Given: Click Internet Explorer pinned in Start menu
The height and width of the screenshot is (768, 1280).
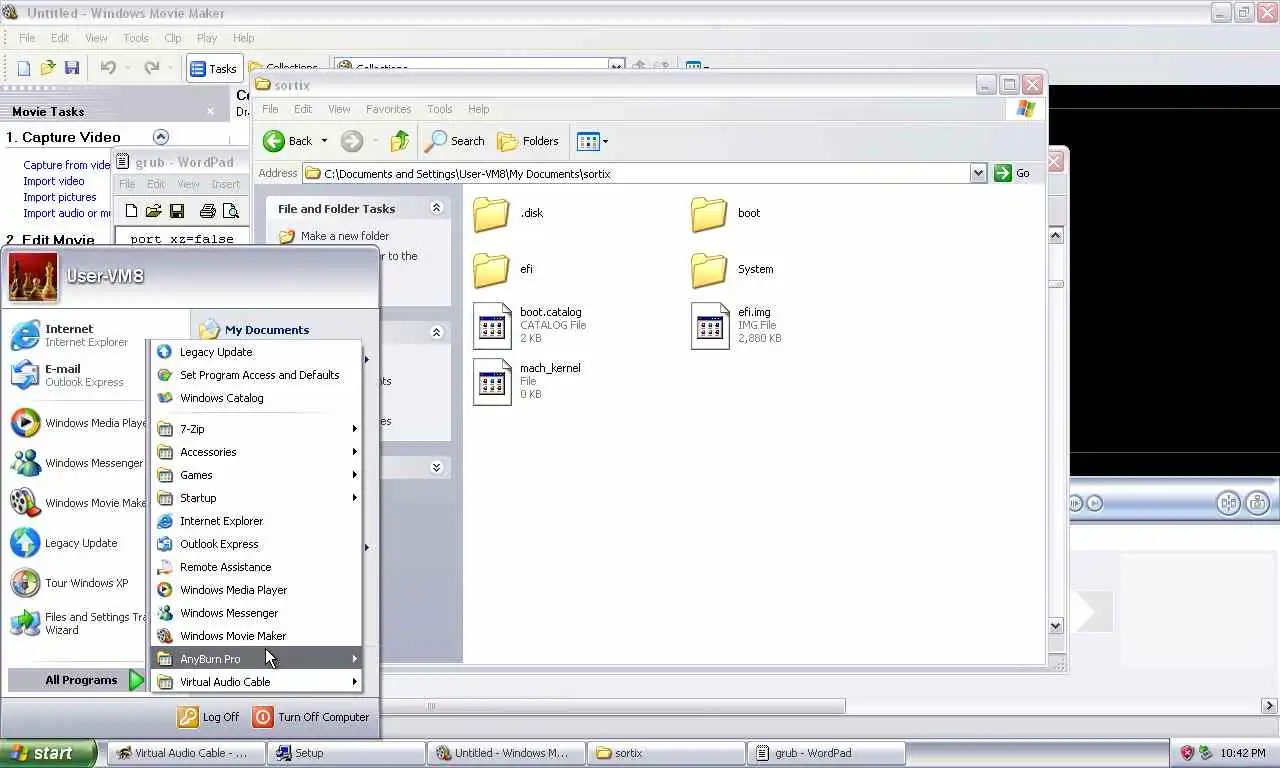Looking at the screenshot, I should (78, 335).
